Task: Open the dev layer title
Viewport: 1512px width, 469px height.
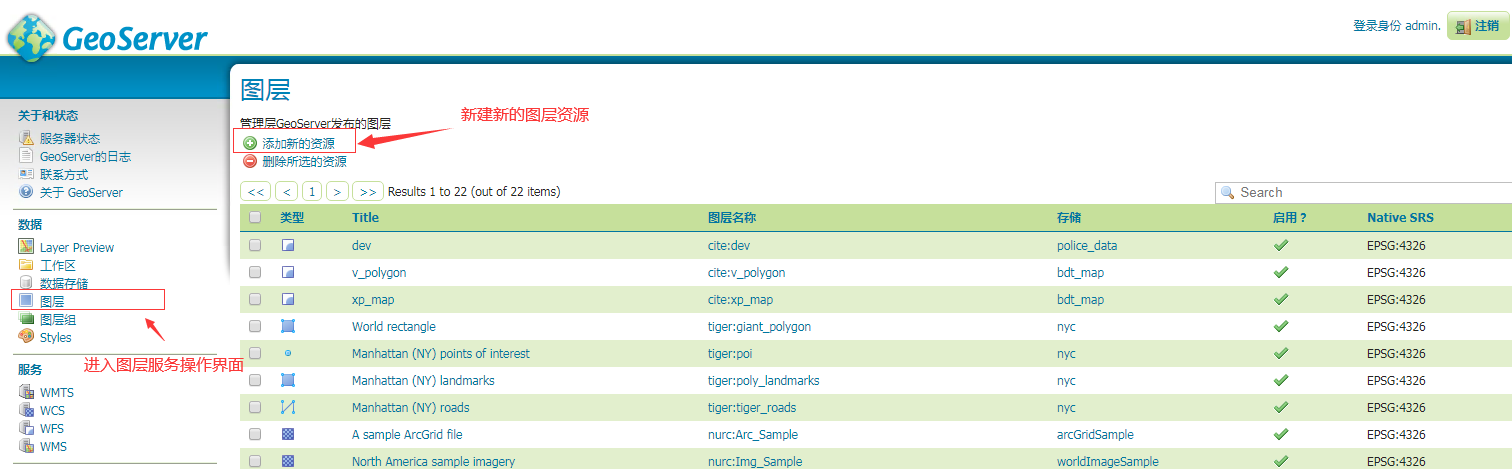Action: (361, 245)
